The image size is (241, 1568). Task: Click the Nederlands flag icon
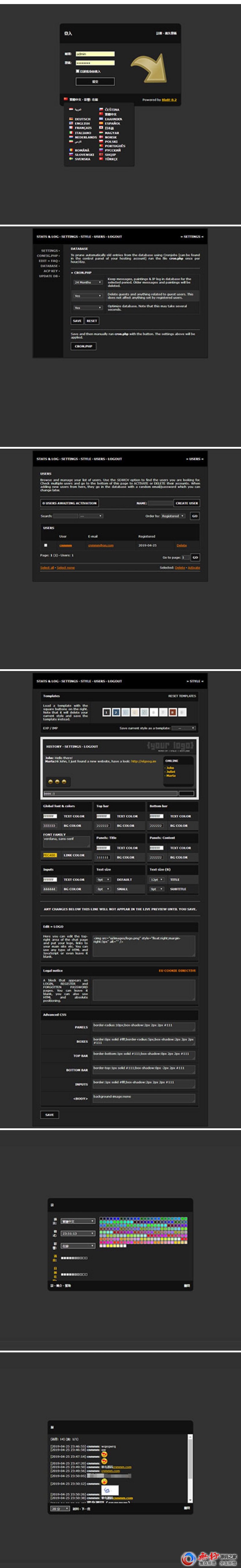click(x=71, y=137)
